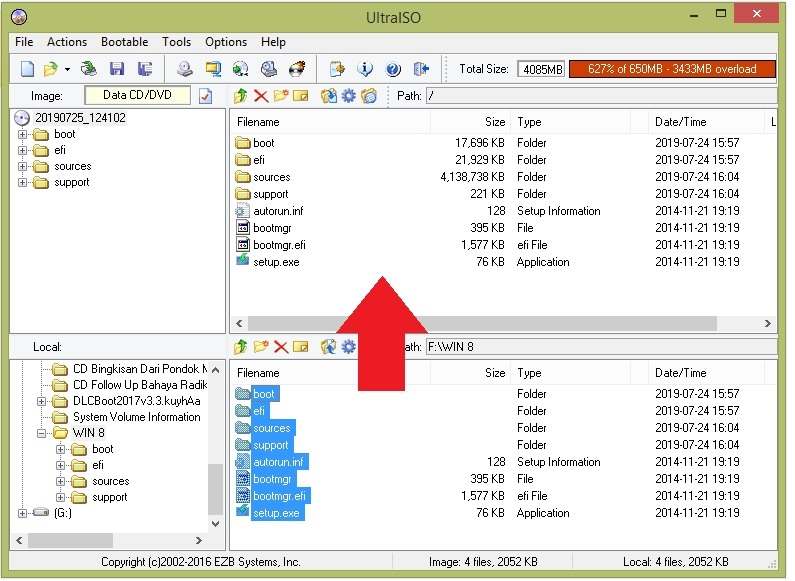Viewport: 795px width, 581px height.
Task: Expand the efi folder in the image tree
Action: pos(22,151)
